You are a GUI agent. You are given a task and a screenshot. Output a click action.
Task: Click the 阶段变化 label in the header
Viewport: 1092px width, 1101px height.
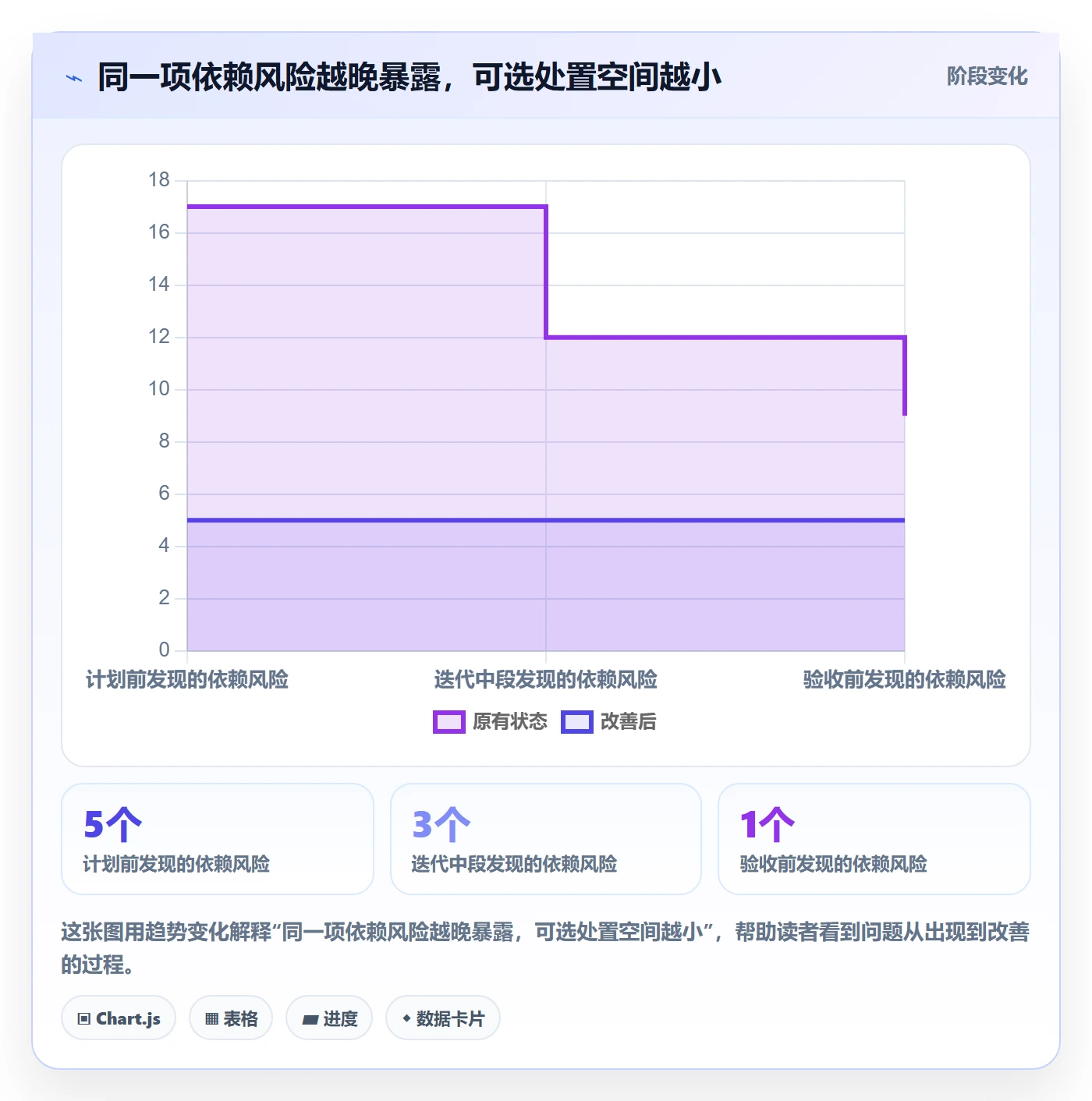point(987,76)
